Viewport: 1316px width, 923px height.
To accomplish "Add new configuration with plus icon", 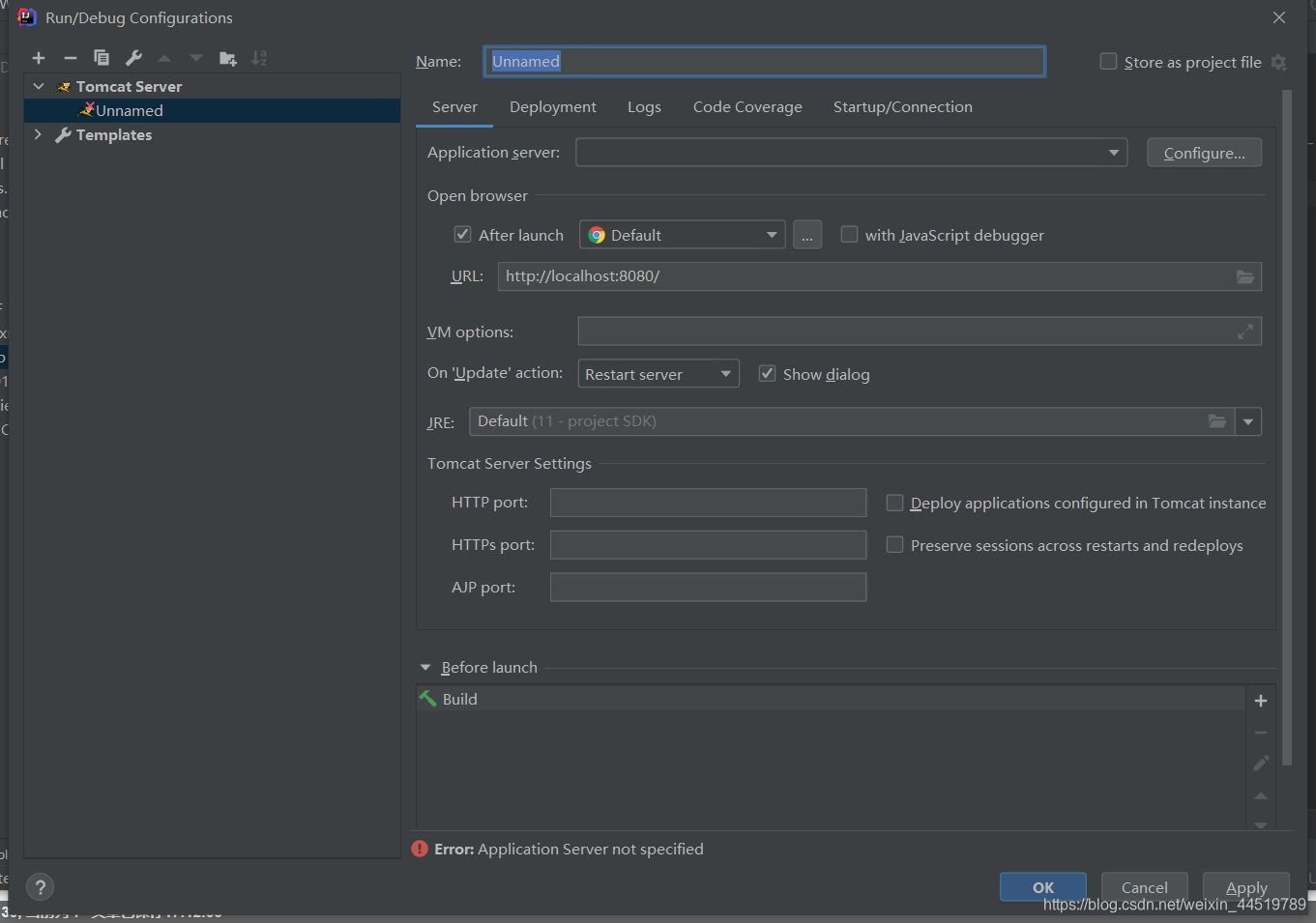I will pyautogui.click(x=39, y=58).
